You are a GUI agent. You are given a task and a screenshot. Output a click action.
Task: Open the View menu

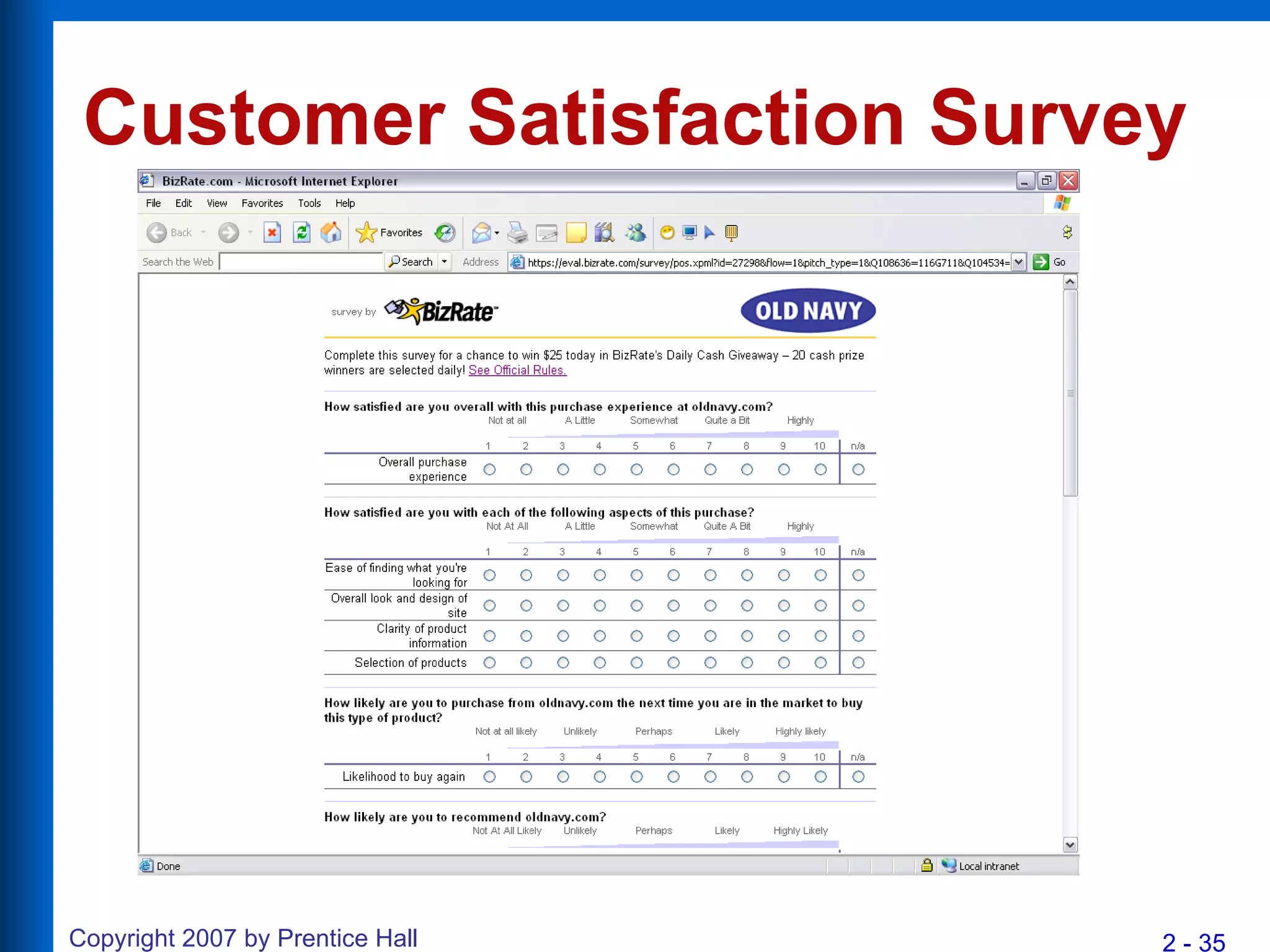(217, 203)
